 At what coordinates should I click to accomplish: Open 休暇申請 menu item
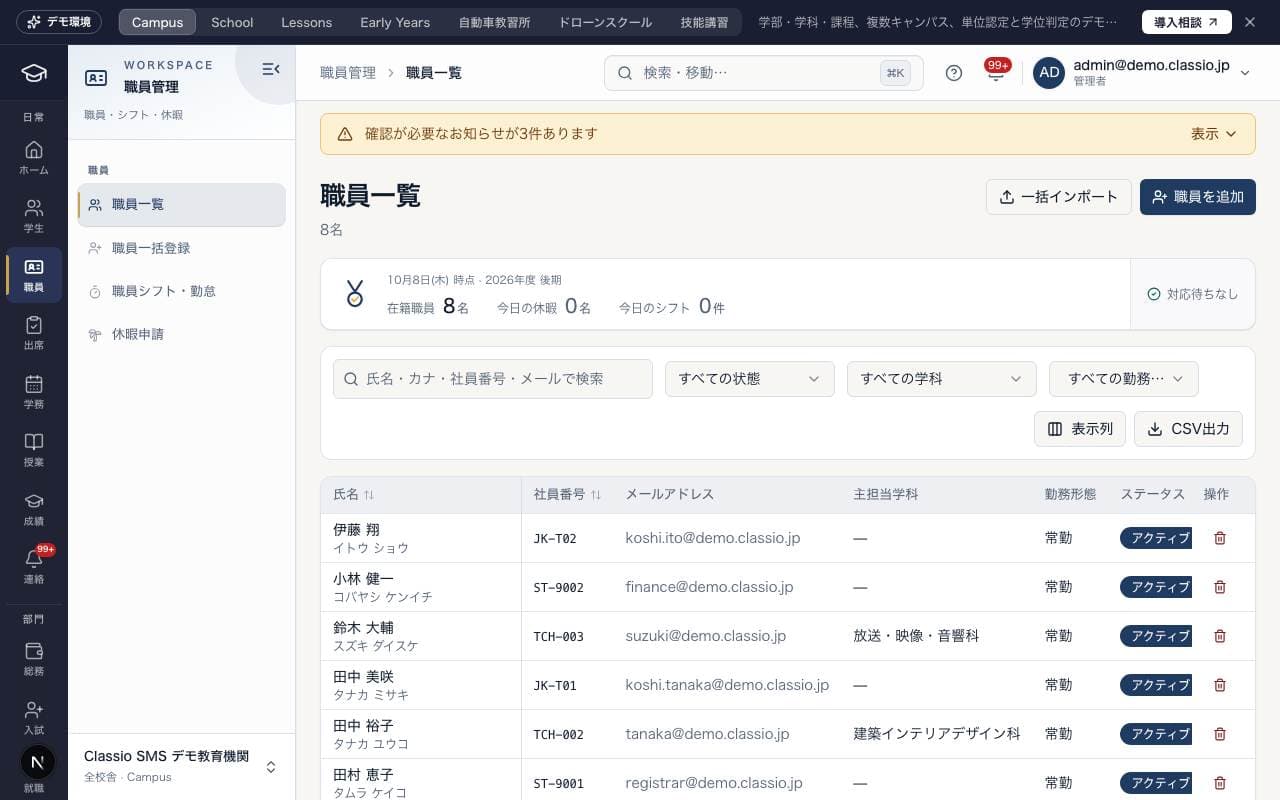click(181, 334)
